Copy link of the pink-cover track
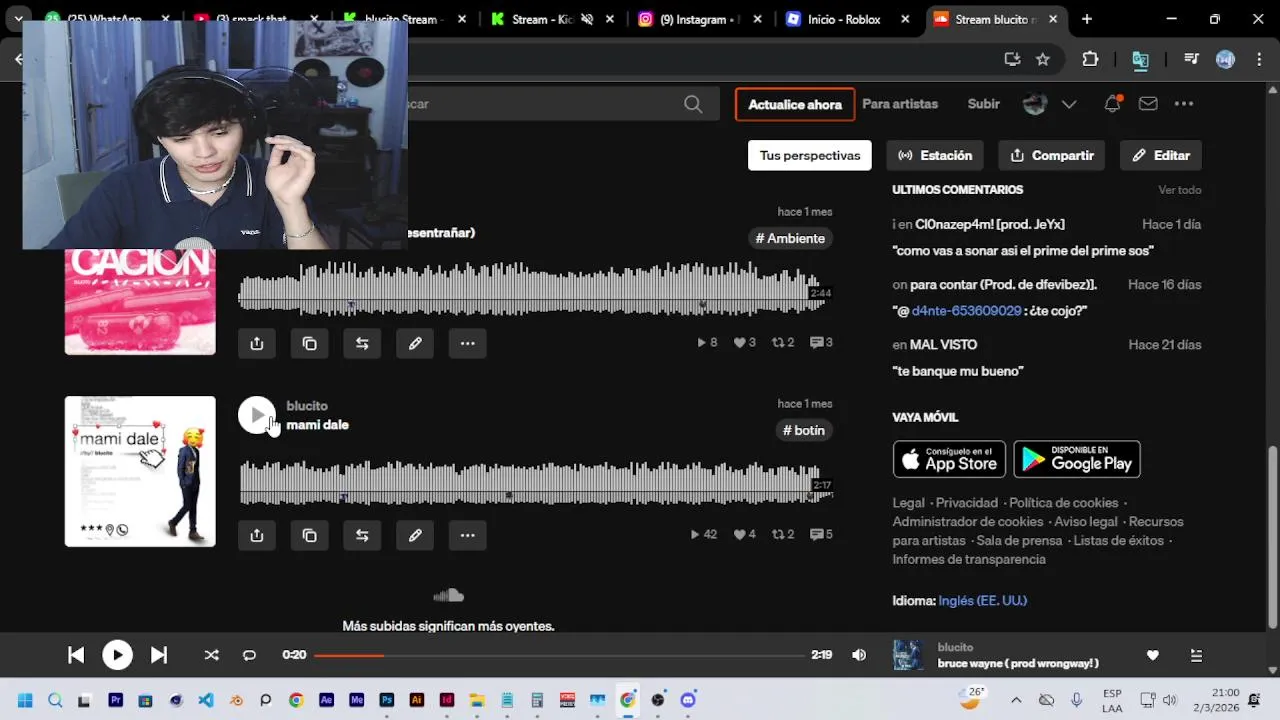Screen dimensions: 1280x720 (309, 343)
